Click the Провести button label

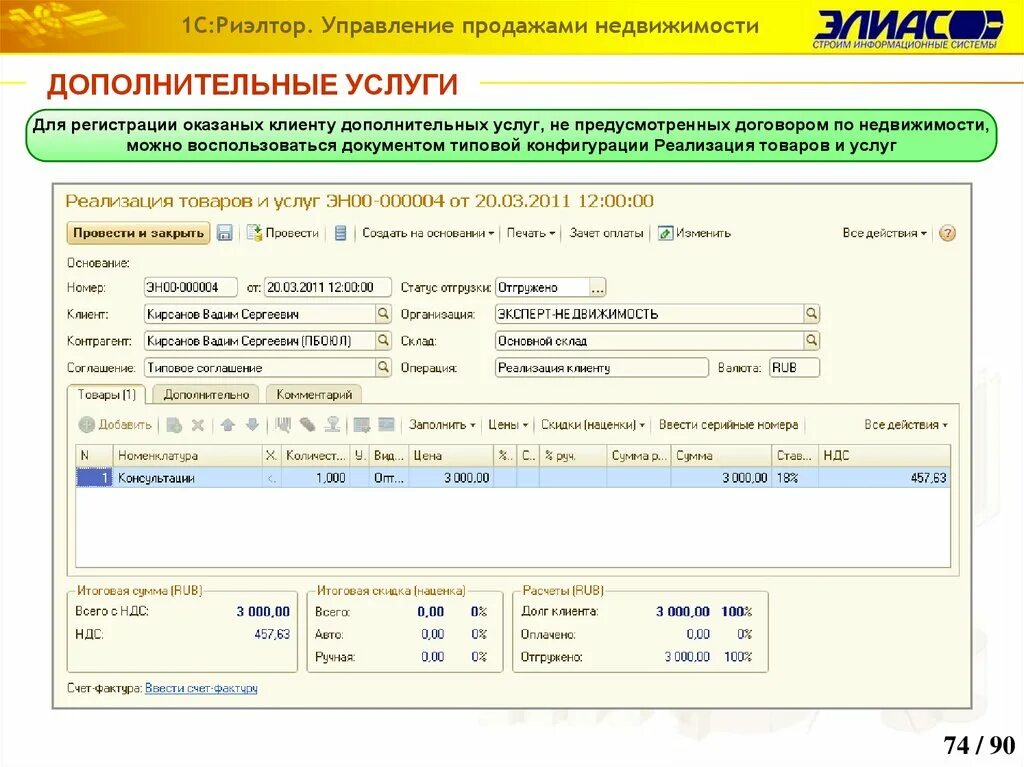(x=292, y=233)
